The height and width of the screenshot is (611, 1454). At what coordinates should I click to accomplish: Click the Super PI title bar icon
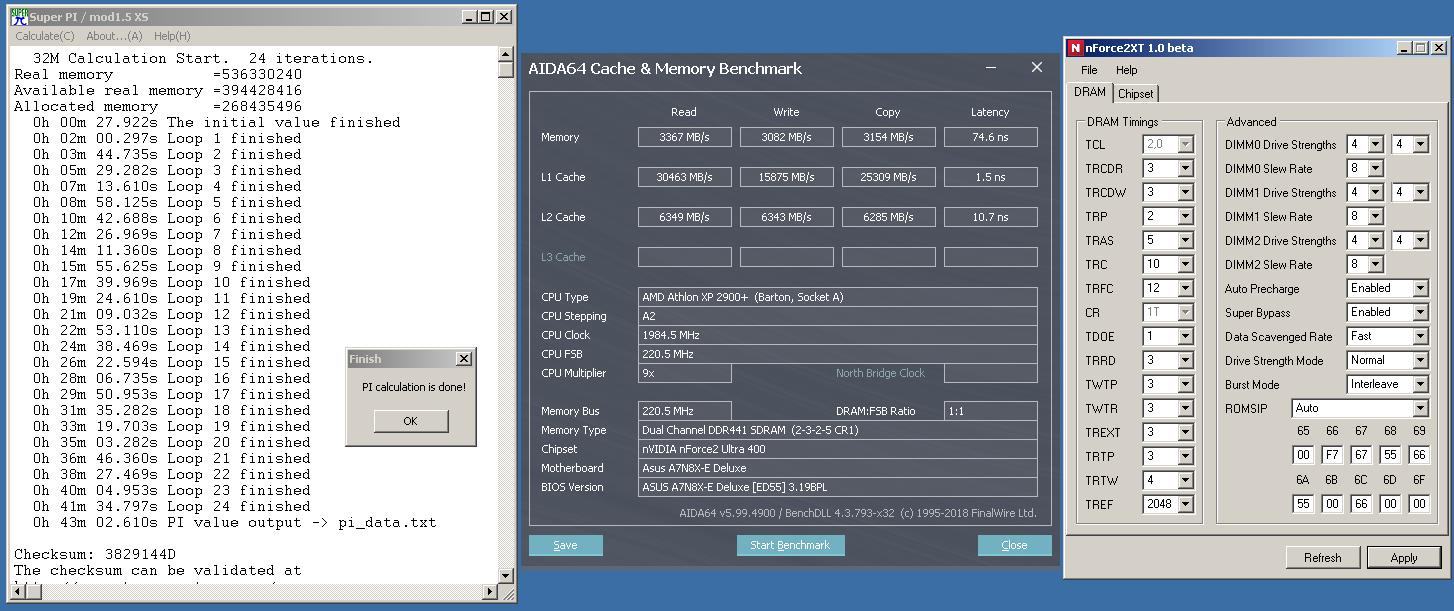click(19, 16)
